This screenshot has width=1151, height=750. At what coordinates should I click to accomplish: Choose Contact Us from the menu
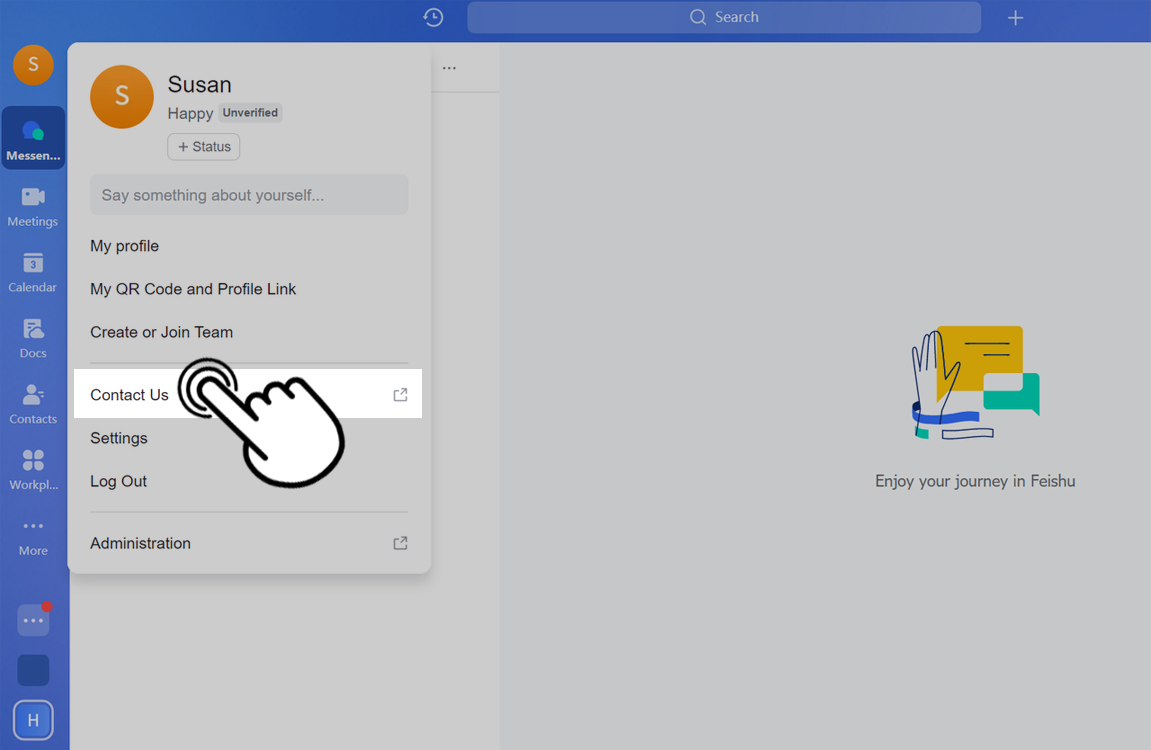(x=248, y=394)
